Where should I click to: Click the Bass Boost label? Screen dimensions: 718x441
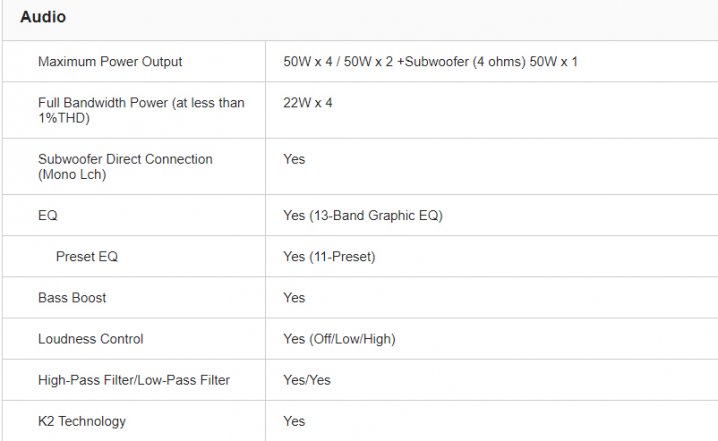coord(72,298)
